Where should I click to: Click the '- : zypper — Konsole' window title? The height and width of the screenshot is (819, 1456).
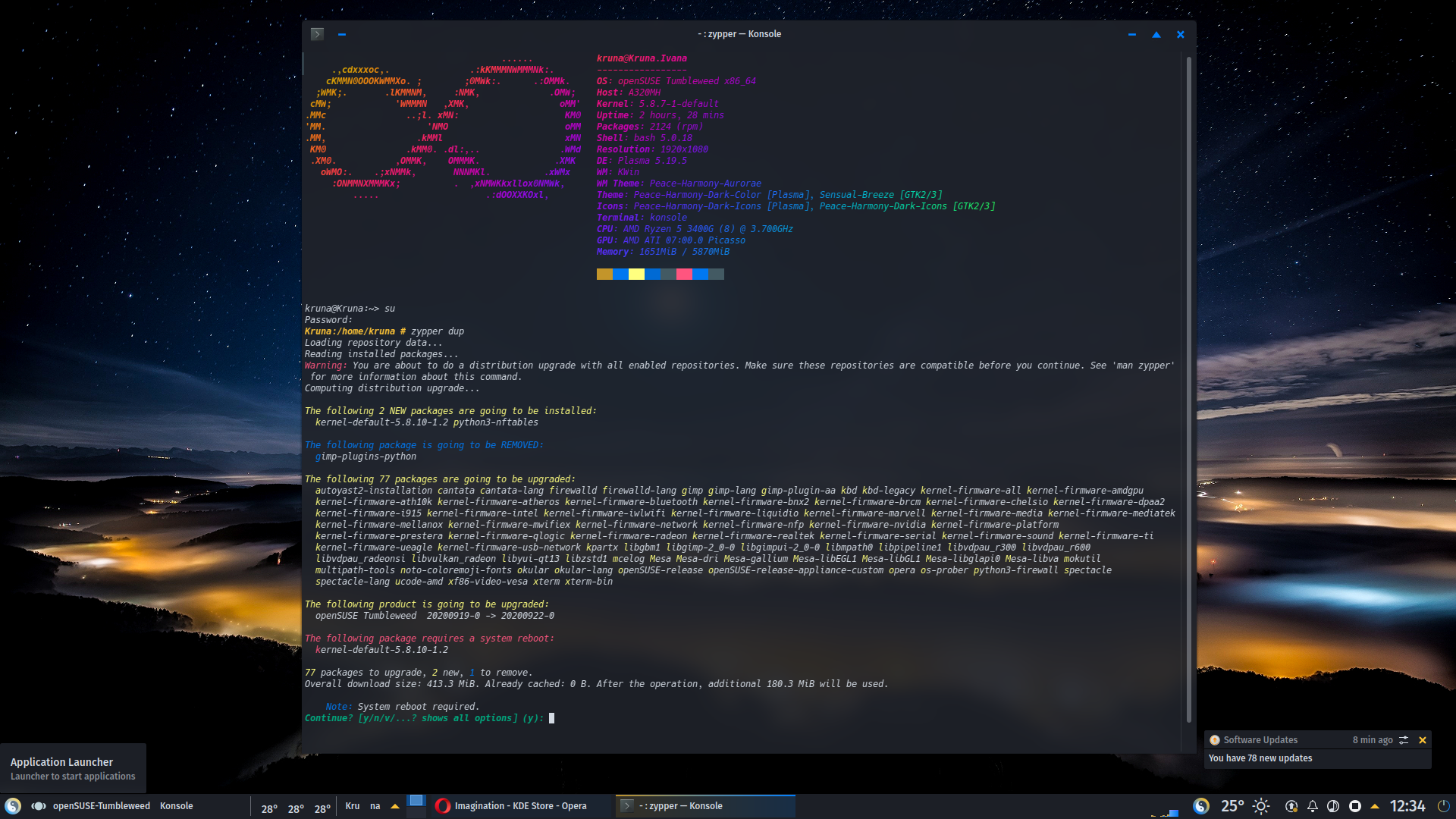tap(739, 34)
